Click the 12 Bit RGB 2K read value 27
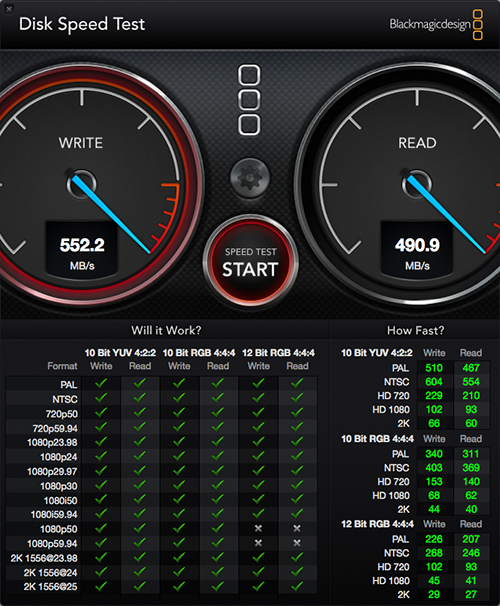 coord(471,594)
